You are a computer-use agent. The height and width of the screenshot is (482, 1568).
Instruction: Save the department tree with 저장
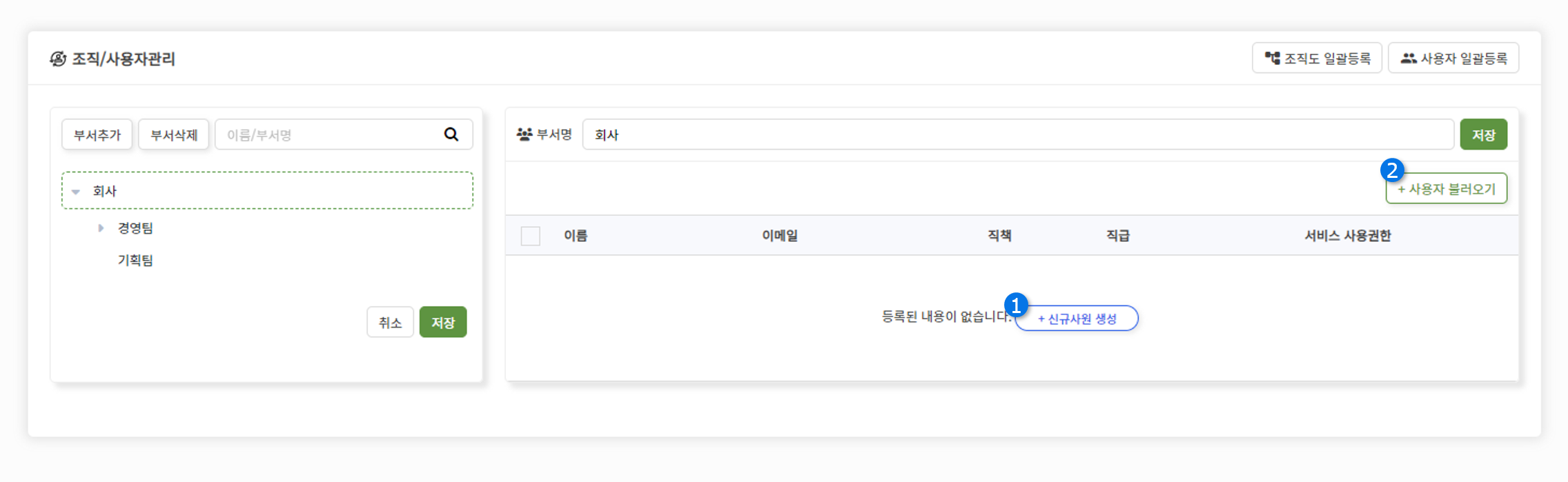coord(443,322)
